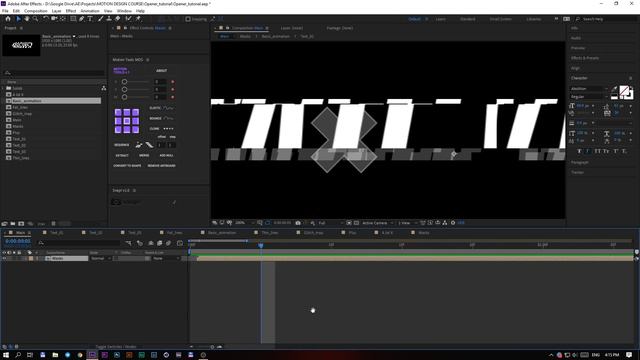640x360 pixels.
Task: Toggle All Caps style in Character panel
Action: point(597,151)
